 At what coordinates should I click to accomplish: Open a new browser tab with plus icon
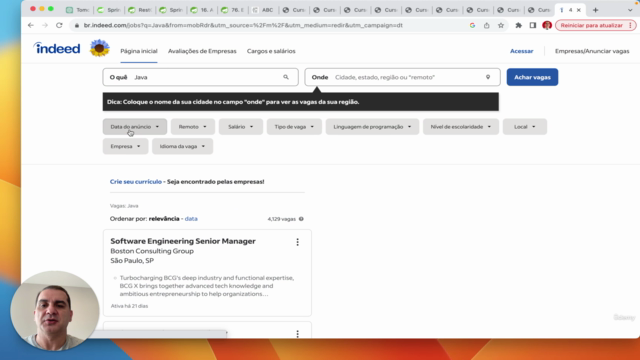coord(596,10)
